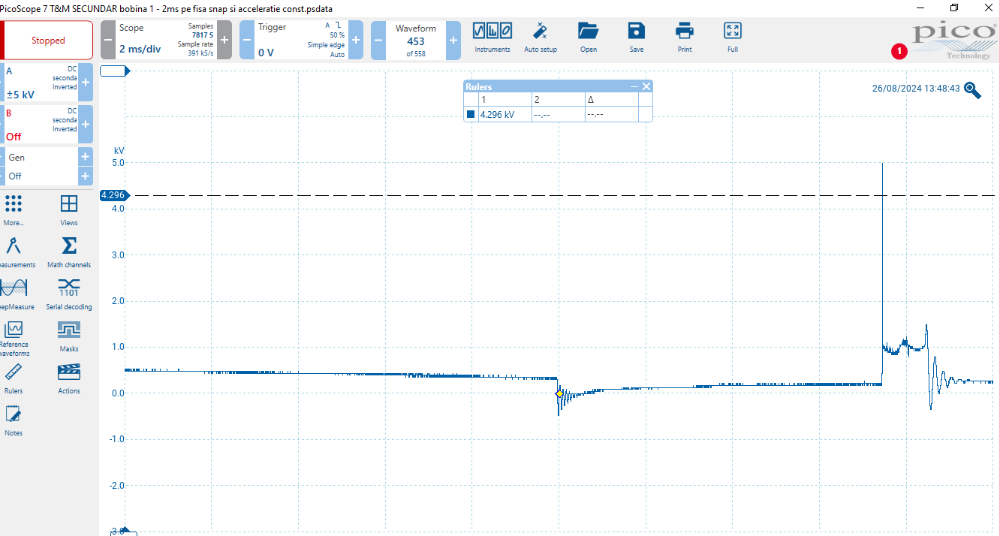Open the Masks tool

pyautogui.click(x=69, y=335)
